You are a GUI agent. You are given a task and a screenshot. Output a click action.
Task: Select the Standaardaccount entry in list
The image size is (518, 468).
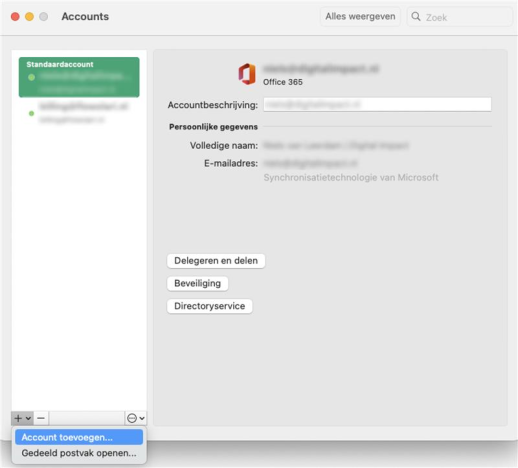79,77
